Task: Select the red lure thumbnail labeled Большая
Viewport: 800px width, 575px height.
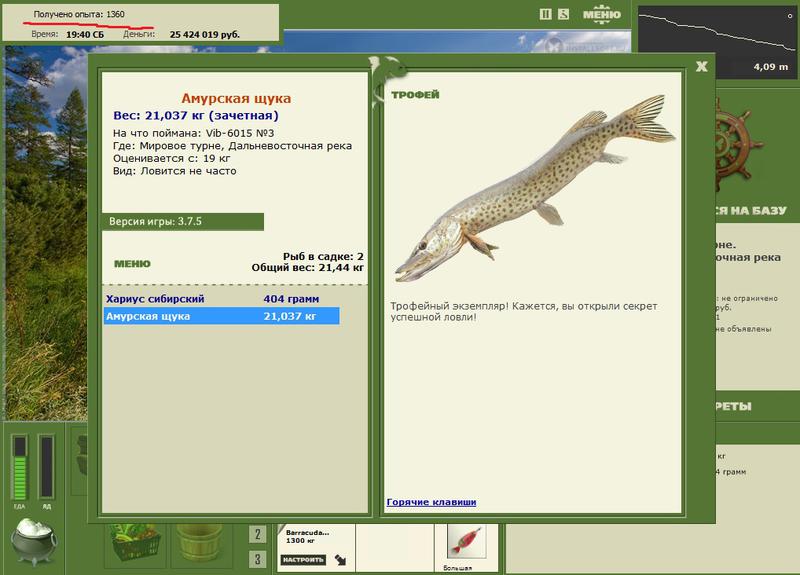Action: [466, 542]
